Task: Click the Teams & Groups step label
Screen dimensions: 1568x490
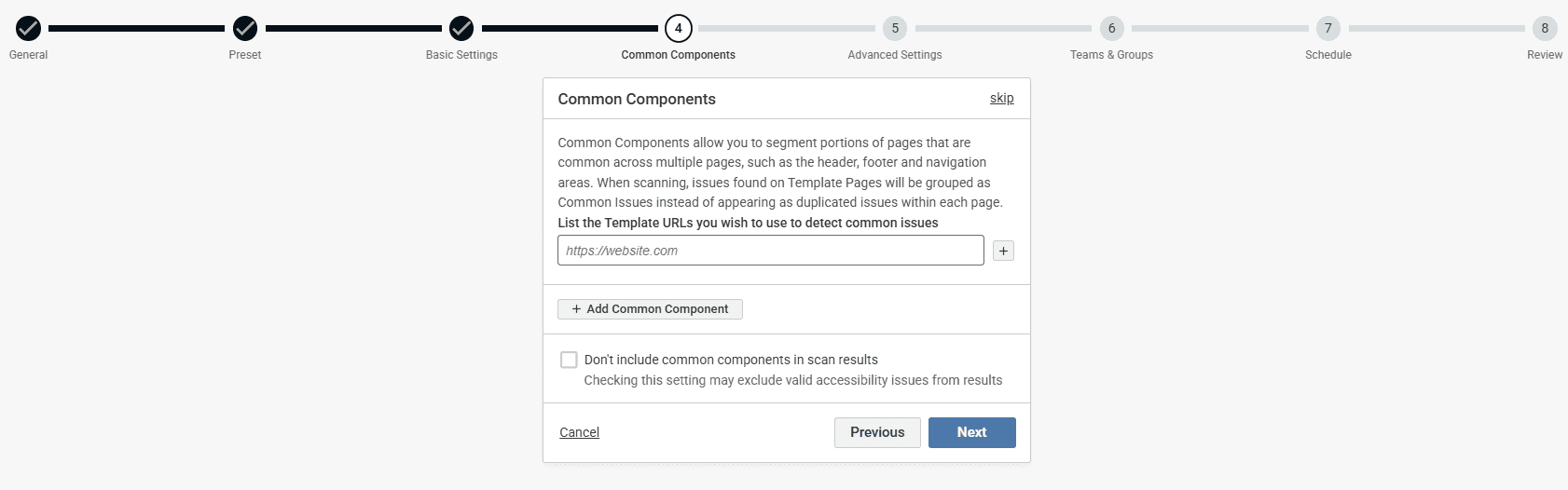Action: pos(1111,55)
